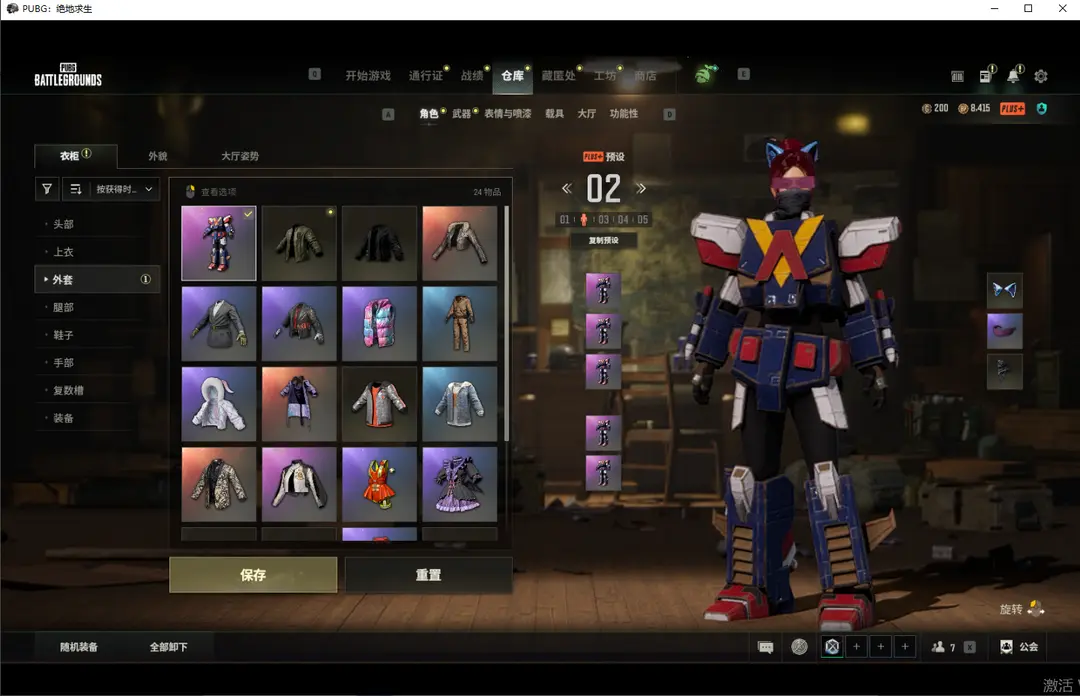Open the teal profile icon next to PLUS+
The width and height of the screenshot is (1080, 696).
point(1041,108)
